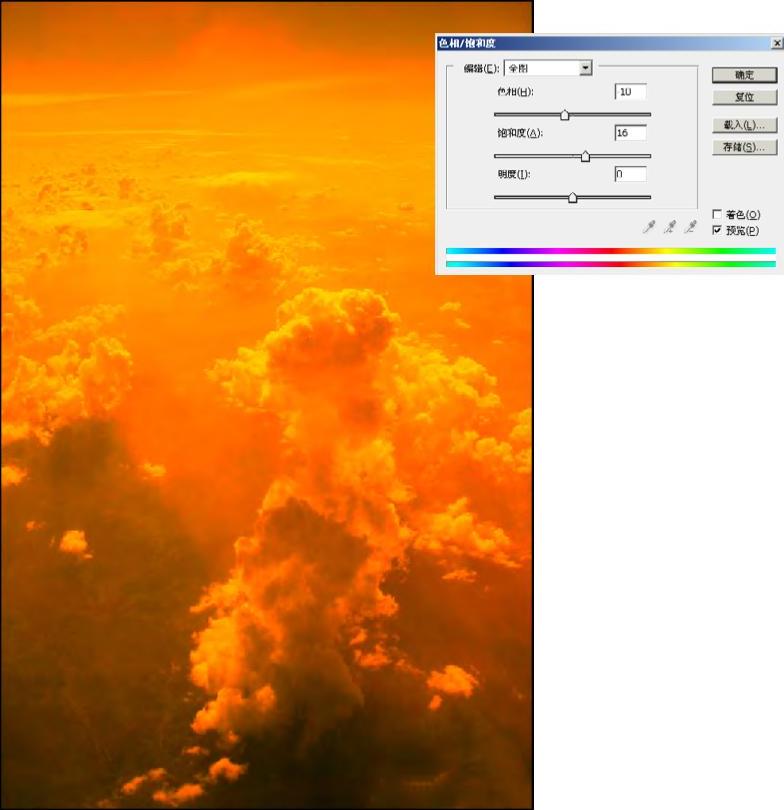784x810 pixels.
Task: Click the lower adjusted spectrum color bar
Action: 610,264
